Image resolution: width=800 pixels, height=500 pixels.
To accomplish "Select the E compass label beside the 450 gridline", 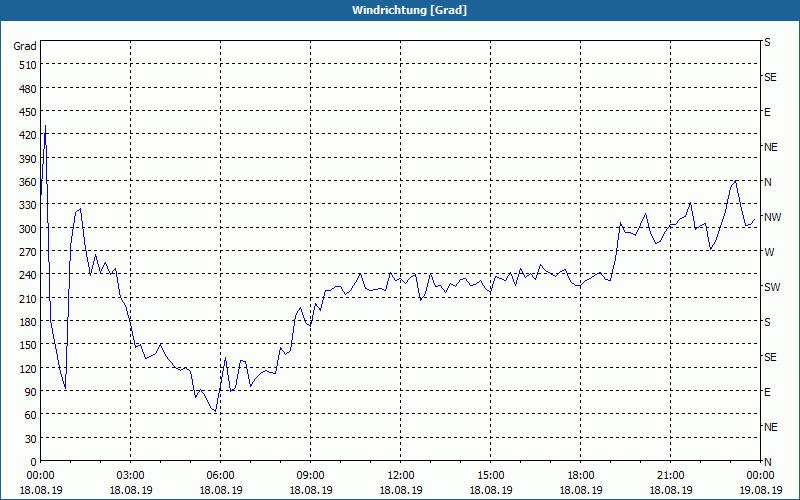I will pyautogui.click(x=767, y=112).
